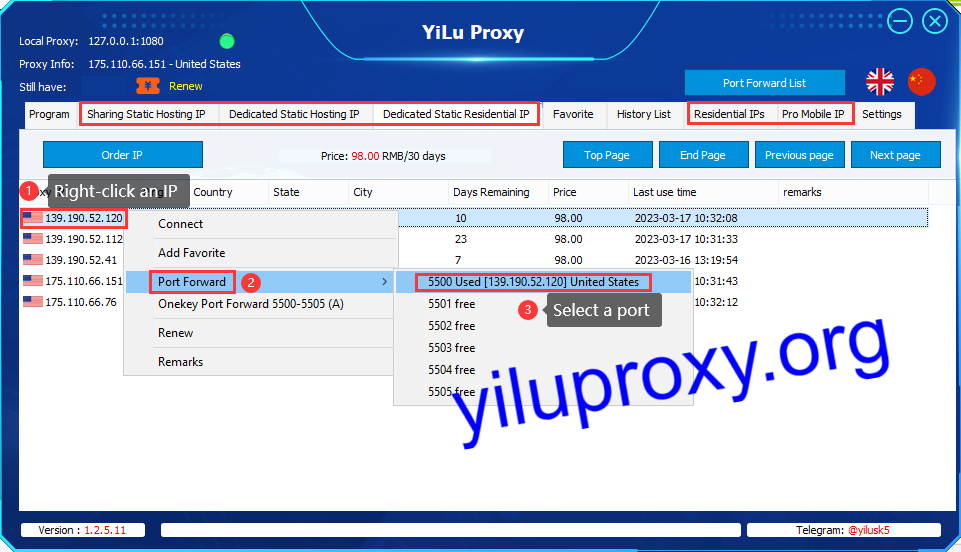Select port 5501 free
This screenshot has width=961, height=552.
click(543, 304)
